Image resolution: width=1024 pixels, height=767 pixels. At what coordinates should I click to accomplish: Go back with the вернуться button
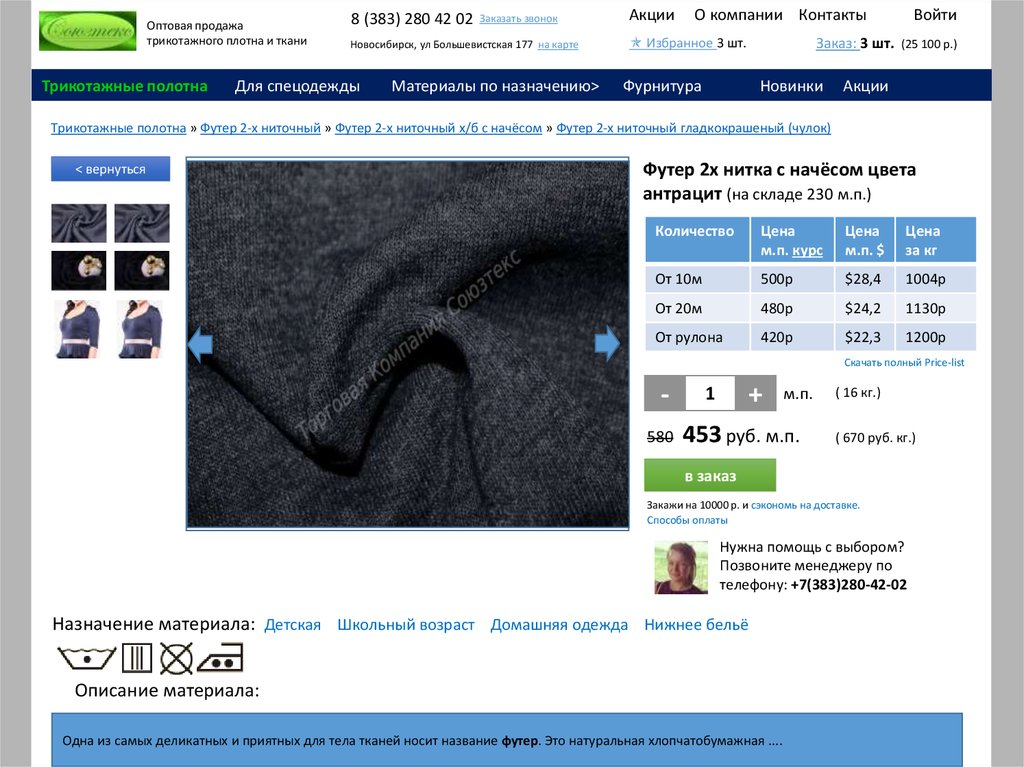[x=110, y=169]
